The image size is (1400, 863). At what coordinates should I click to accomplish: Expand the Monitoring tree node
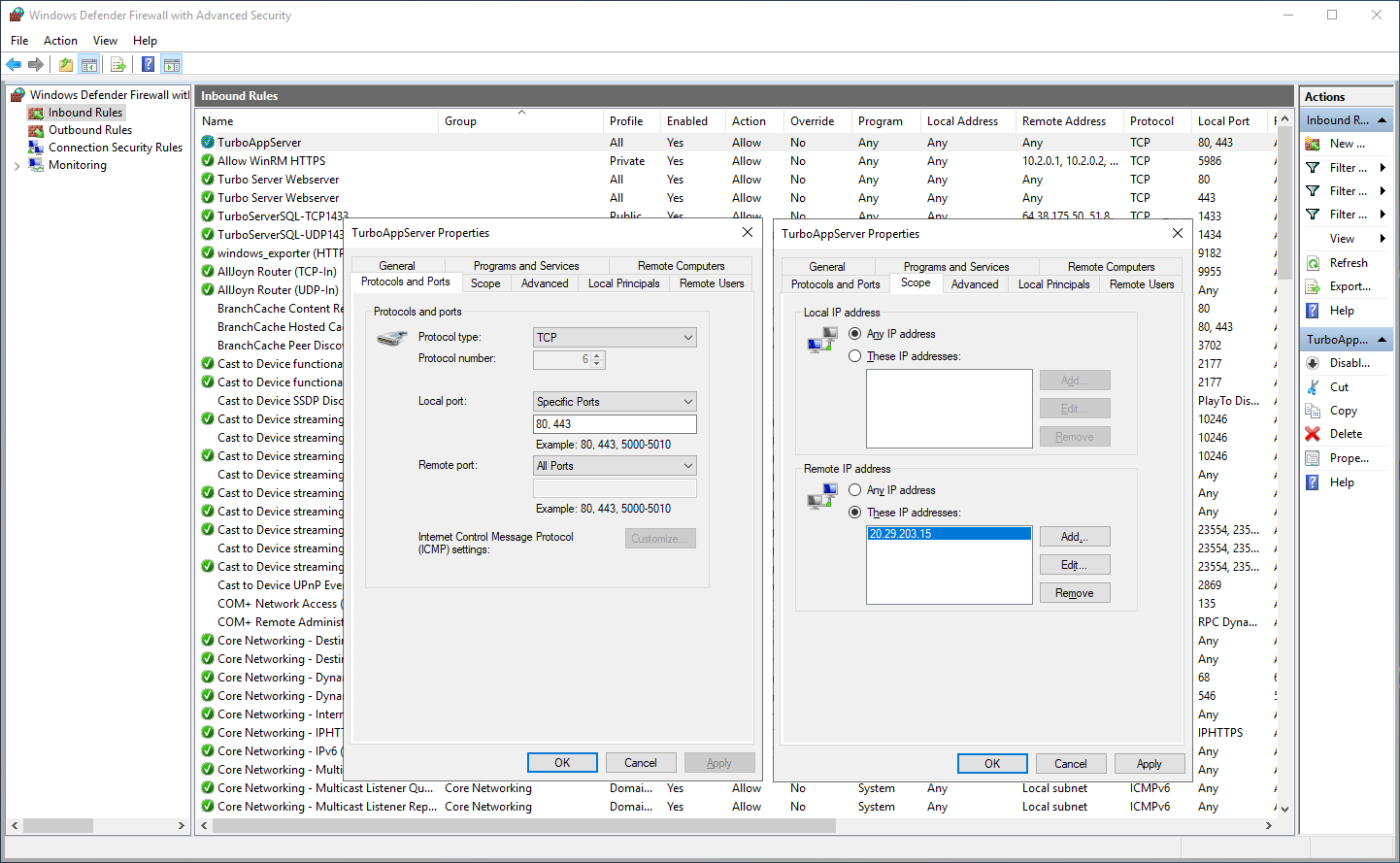tap(17, 166)
